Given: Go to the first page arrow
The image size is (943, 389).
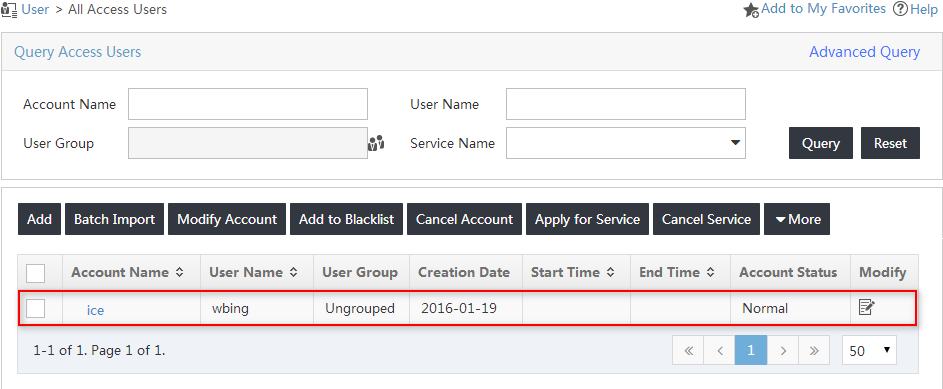Looking at the screenshot, I should point(689,351).
